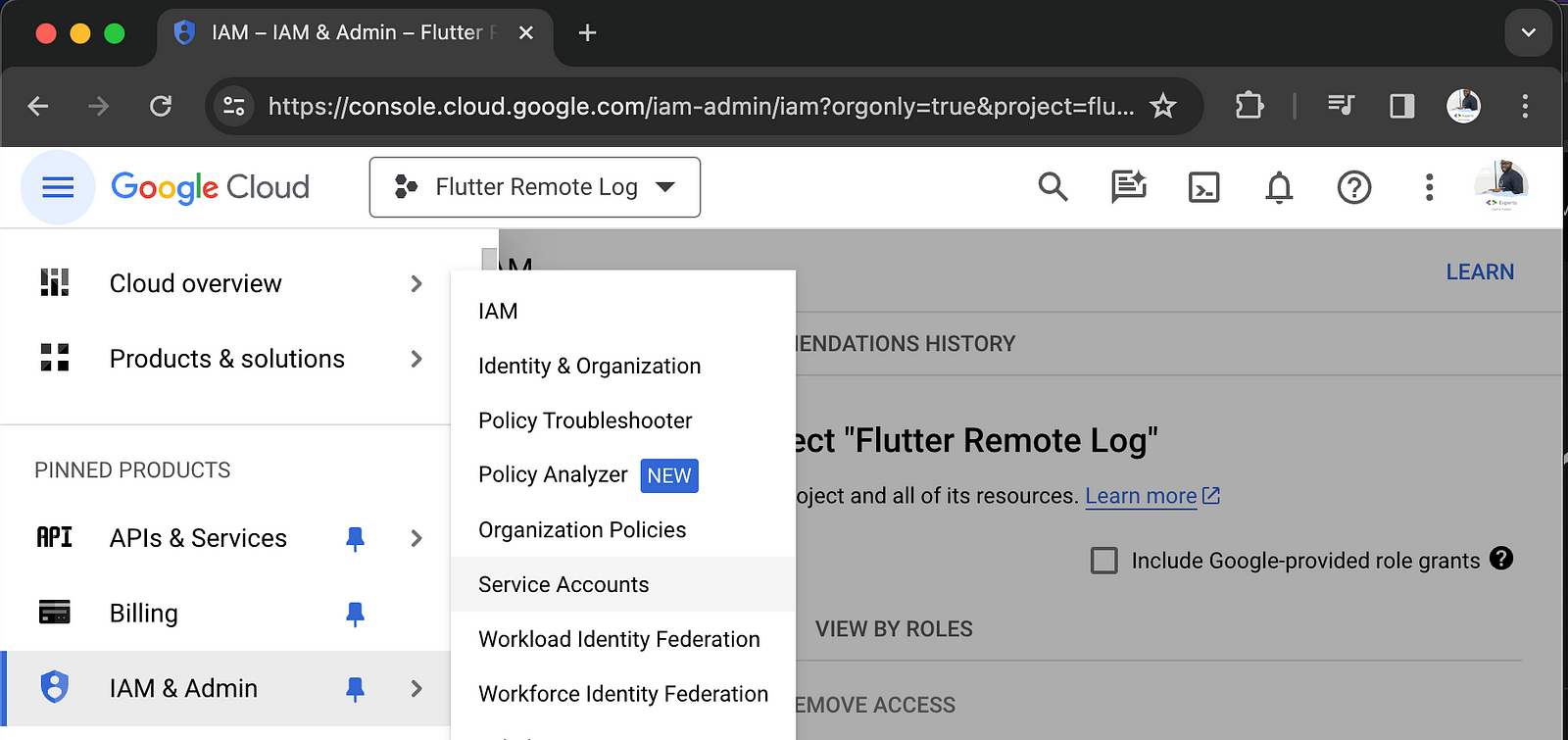Viewport: 1568px width, 740px height.
Task: Toggle the Chrome side panel icon
Action: click(x=1402, y=106)
